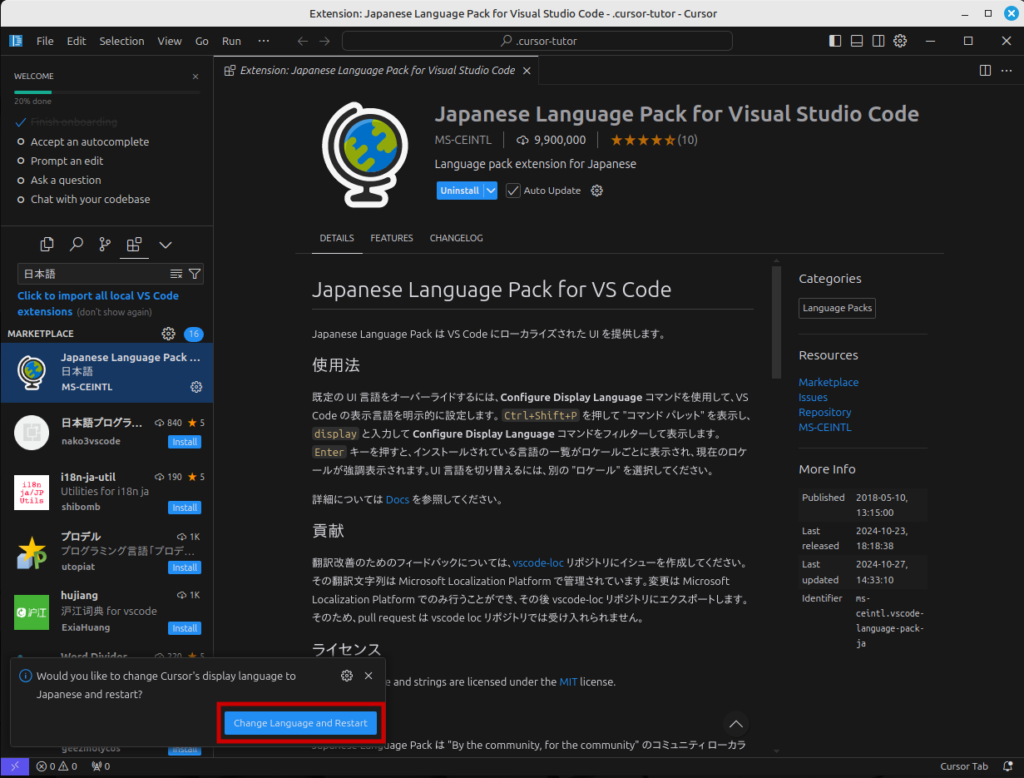Toggle bottom panel layout icon
1024x778 pixels.
click(857, 41)
